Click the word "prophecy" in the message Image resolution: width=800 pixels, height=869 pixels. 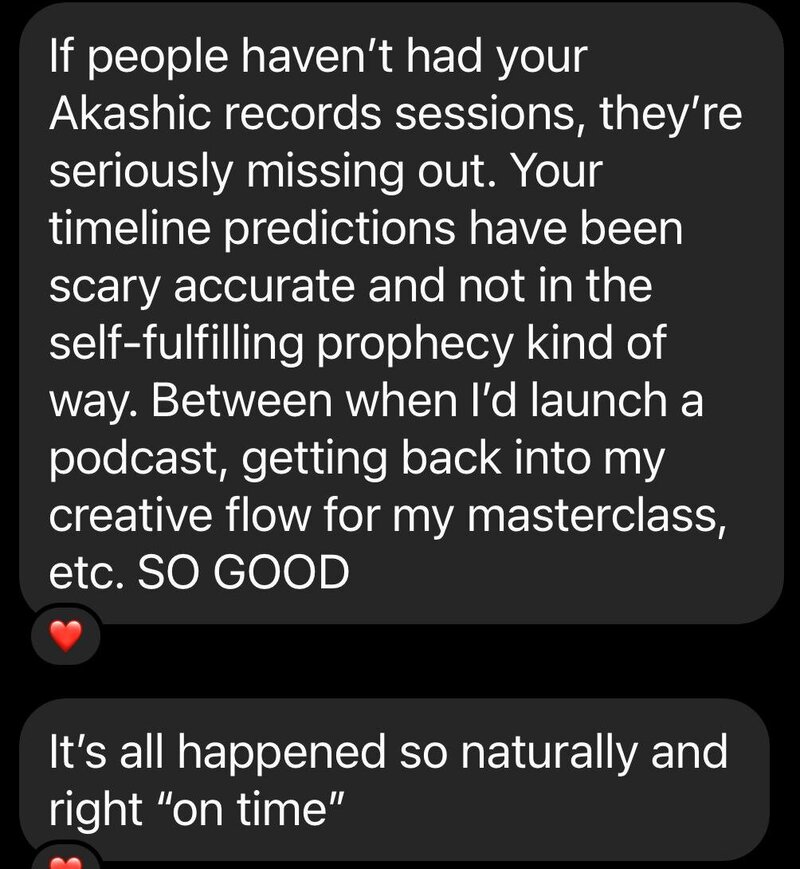[x=415, y=344]
